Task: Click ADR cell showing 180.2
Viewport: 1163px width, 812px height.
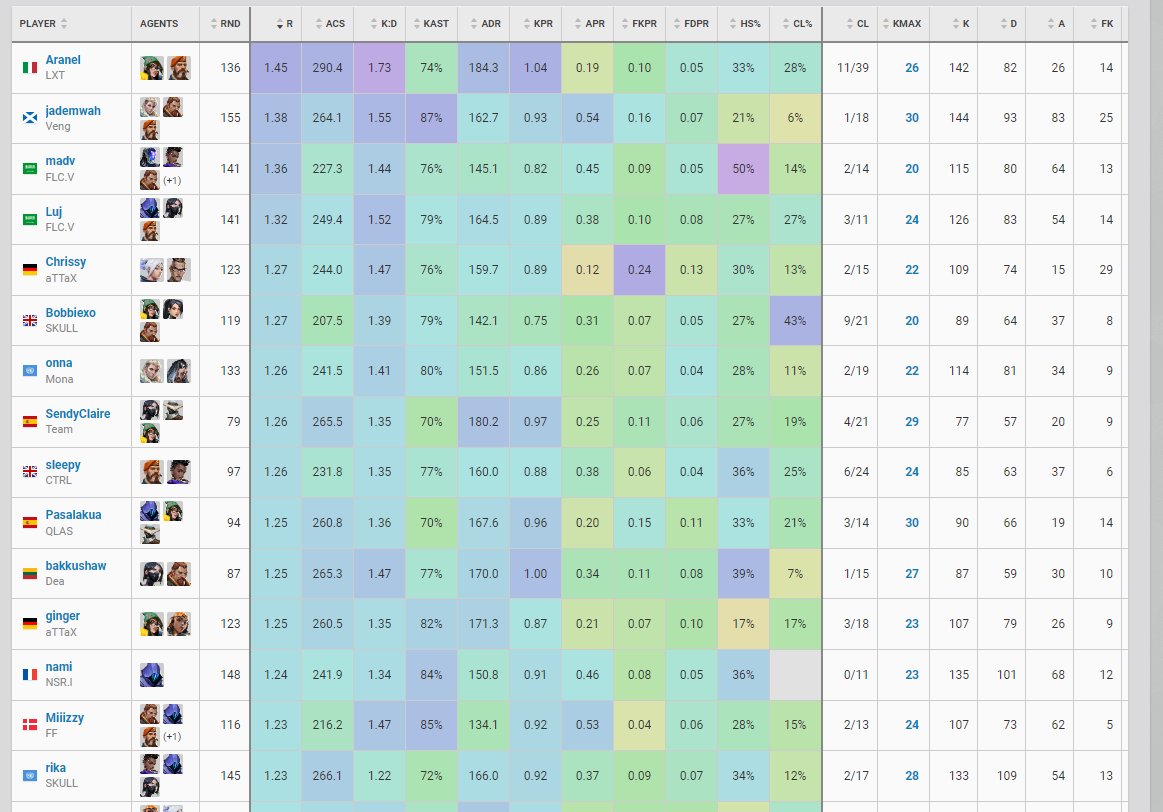Action: [x=484, y=421]
